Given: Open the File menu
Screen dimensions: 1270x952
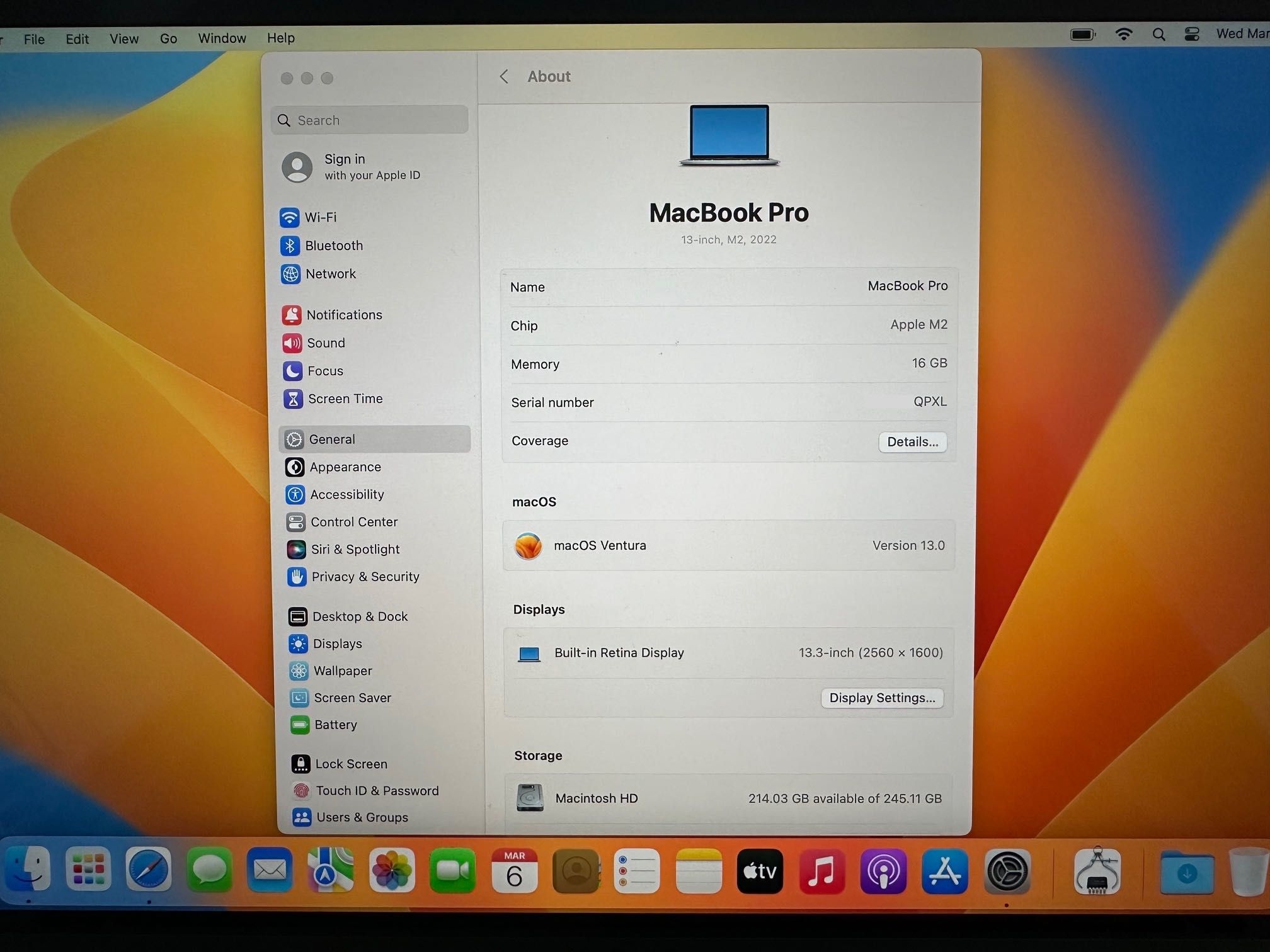Looking at the screenshot, I should [34, 39].
